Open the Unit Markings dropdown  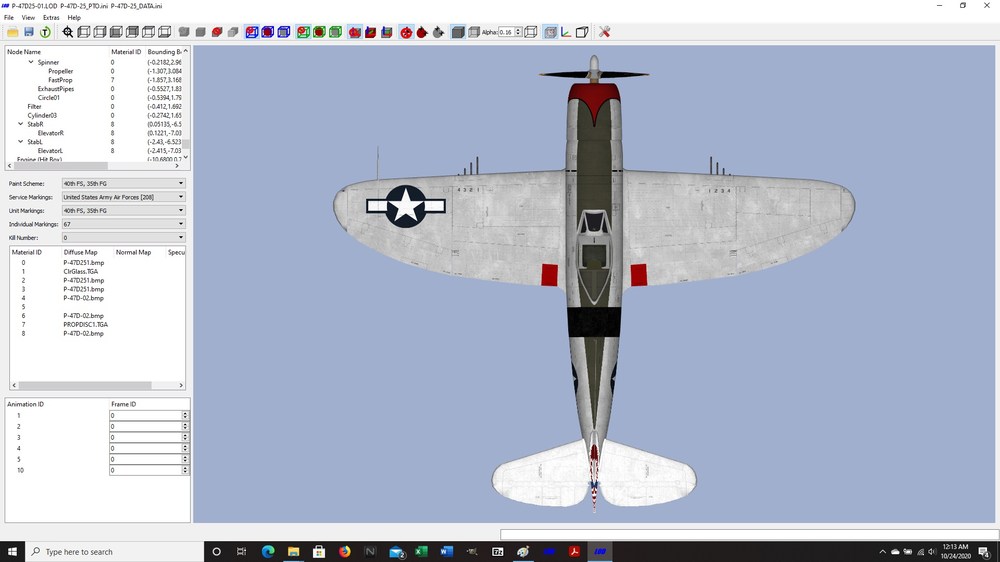(x=123, y=211)
